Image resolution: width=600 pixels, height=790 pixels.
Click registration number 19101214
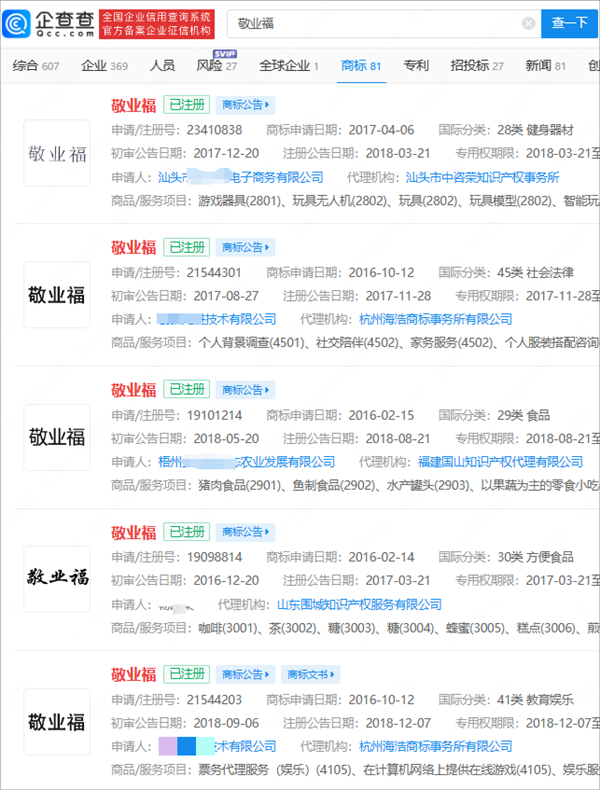(214, 416)
